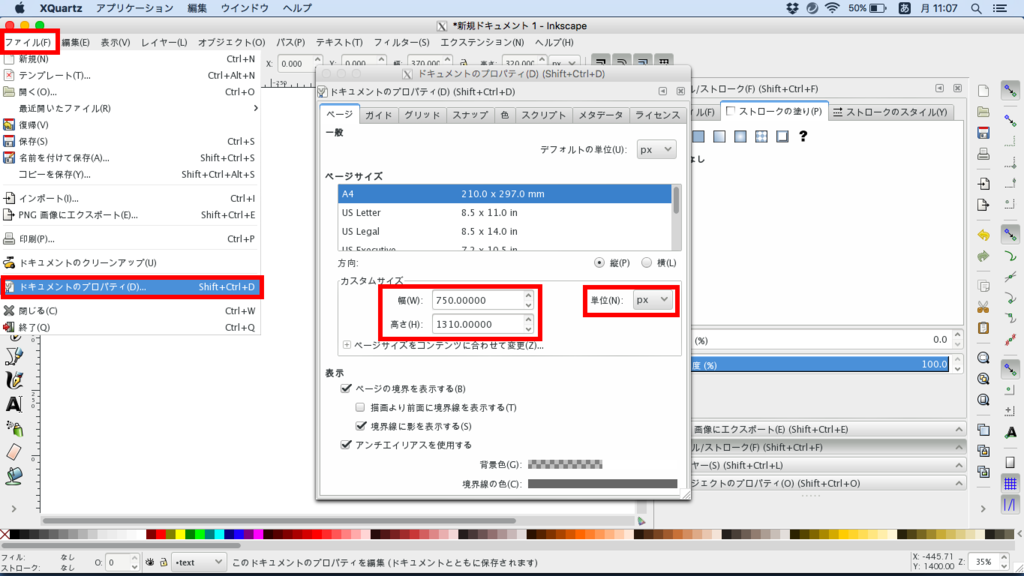1024x576 pixels.
Task: Click the Export icon in right toolbar
Action: [x=984, y=205]
